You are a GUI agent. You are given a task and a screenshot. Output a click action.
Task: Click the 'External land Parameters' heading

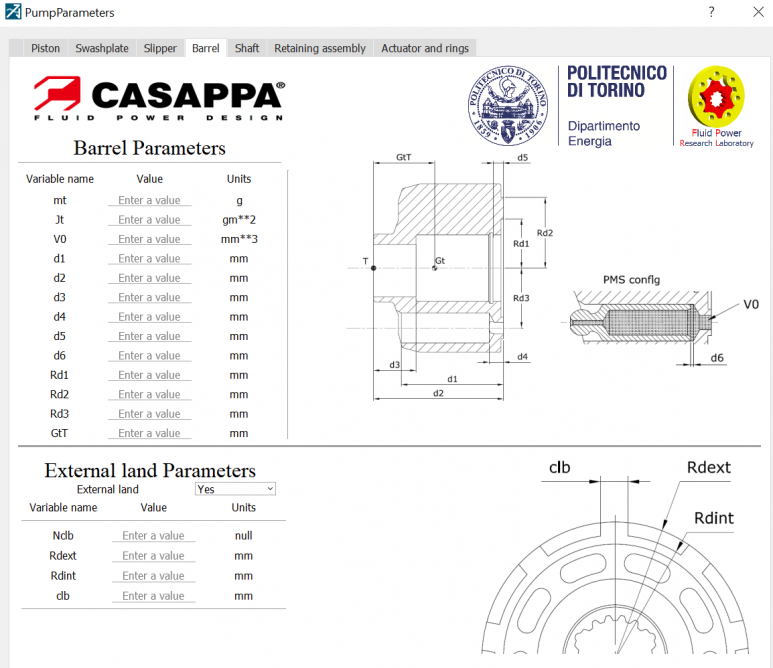(x=150, y=470)
